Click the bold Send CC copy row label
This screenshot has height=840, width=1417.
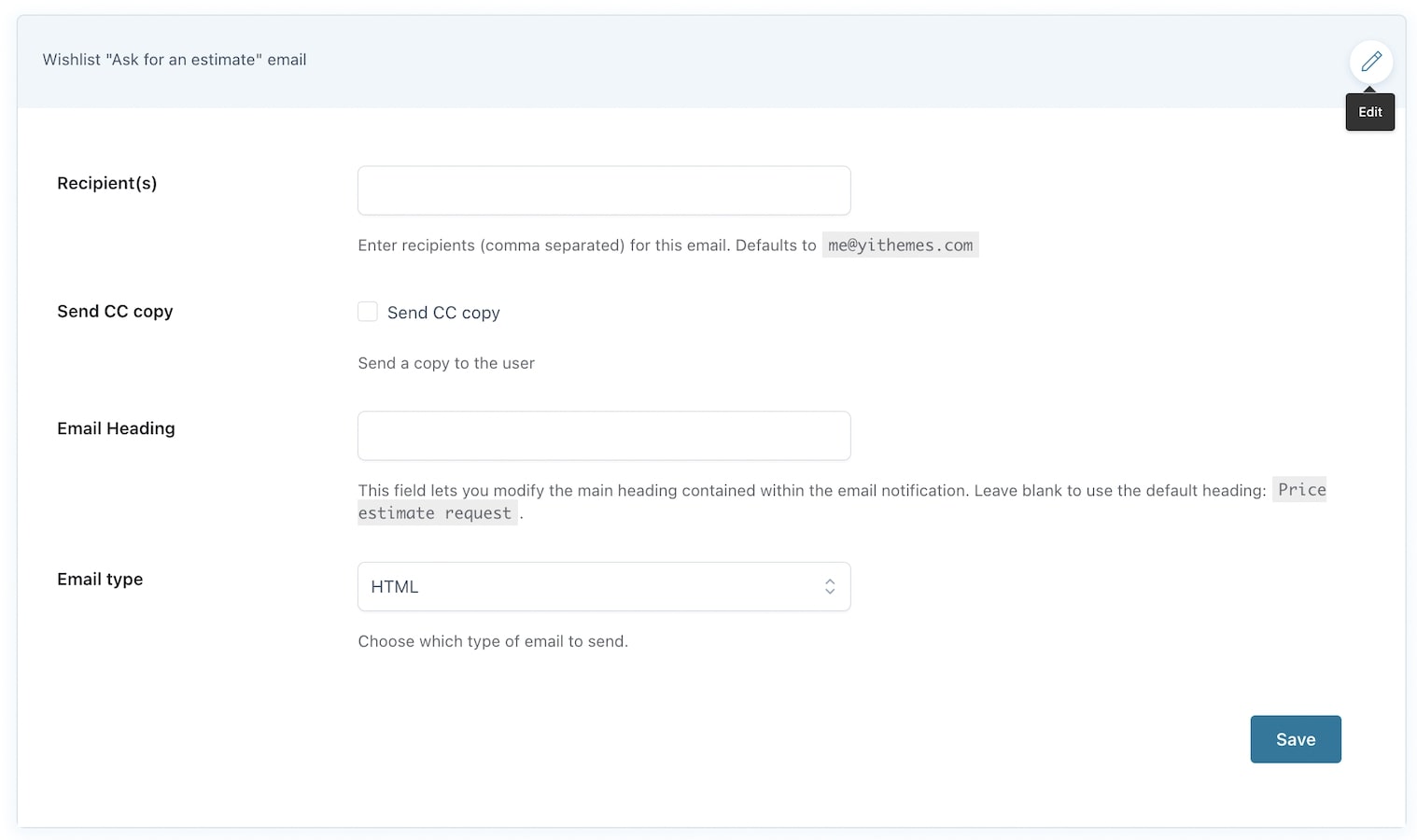(x=115, y=312)
